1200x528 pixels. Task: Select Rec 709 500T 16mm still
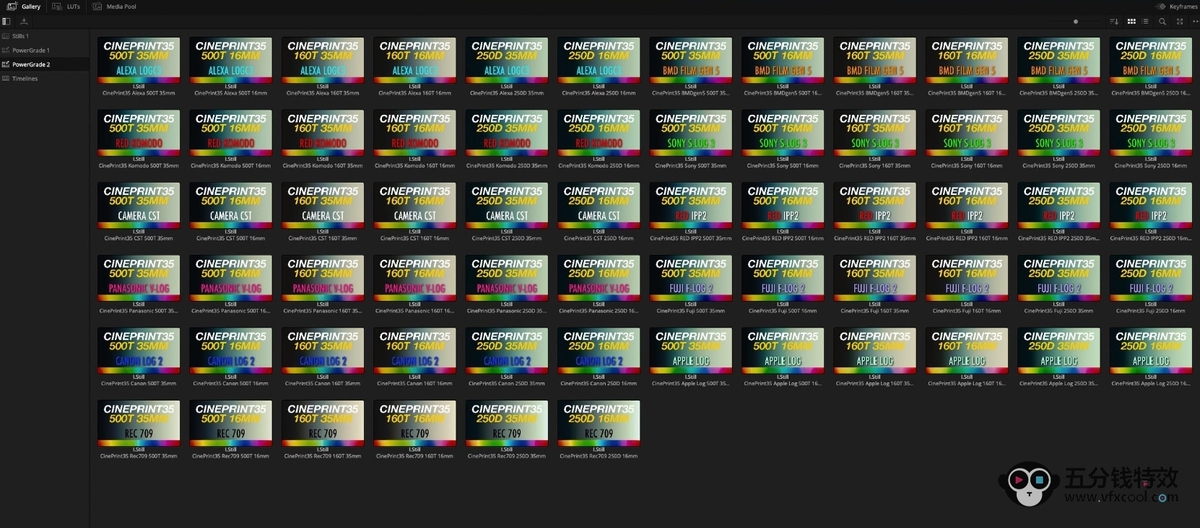230,424
